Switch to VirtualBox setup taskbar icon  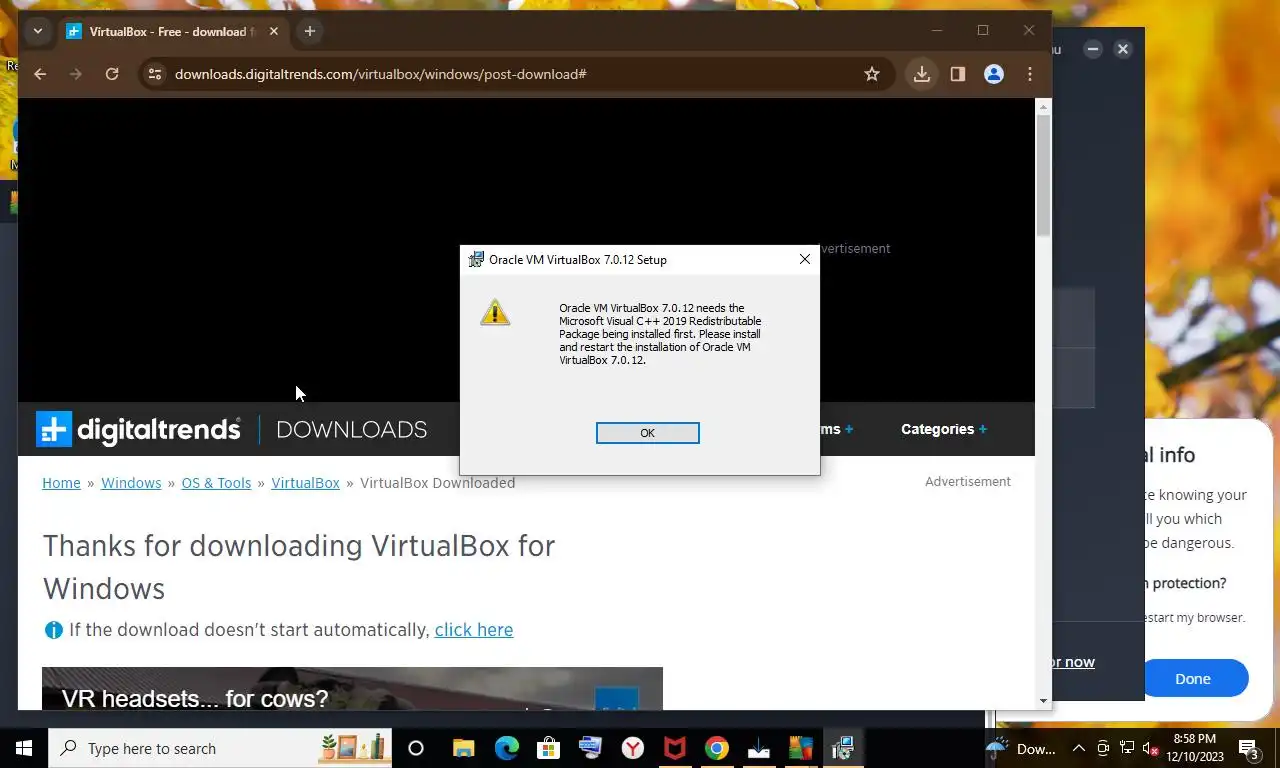point(843,748)
